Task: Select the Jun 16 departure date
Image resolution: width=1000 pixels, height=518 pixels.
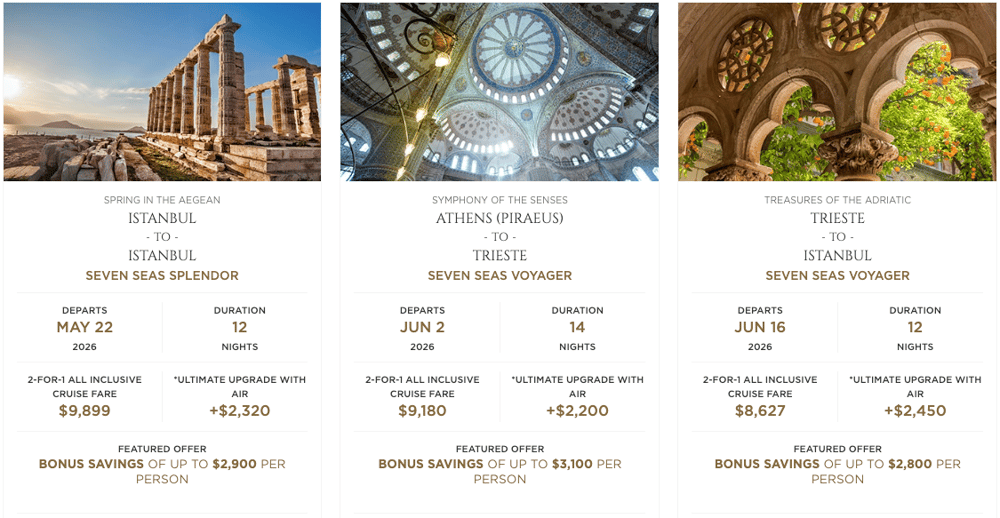Action: (x=760, y=327)
